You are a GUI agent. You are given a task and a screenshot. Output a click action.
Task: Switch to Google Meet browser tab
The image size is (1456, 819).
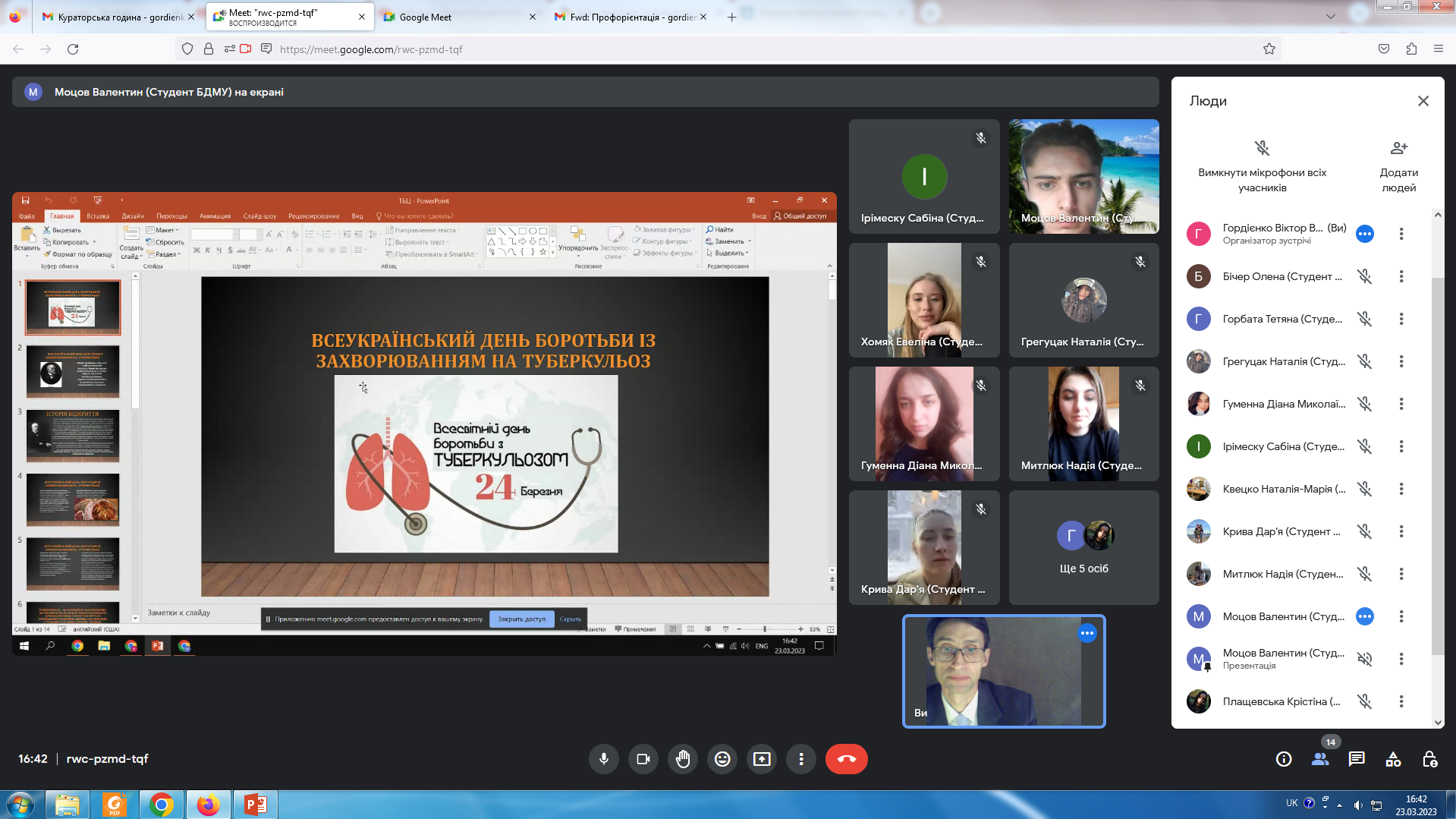[x=459, y=17]
